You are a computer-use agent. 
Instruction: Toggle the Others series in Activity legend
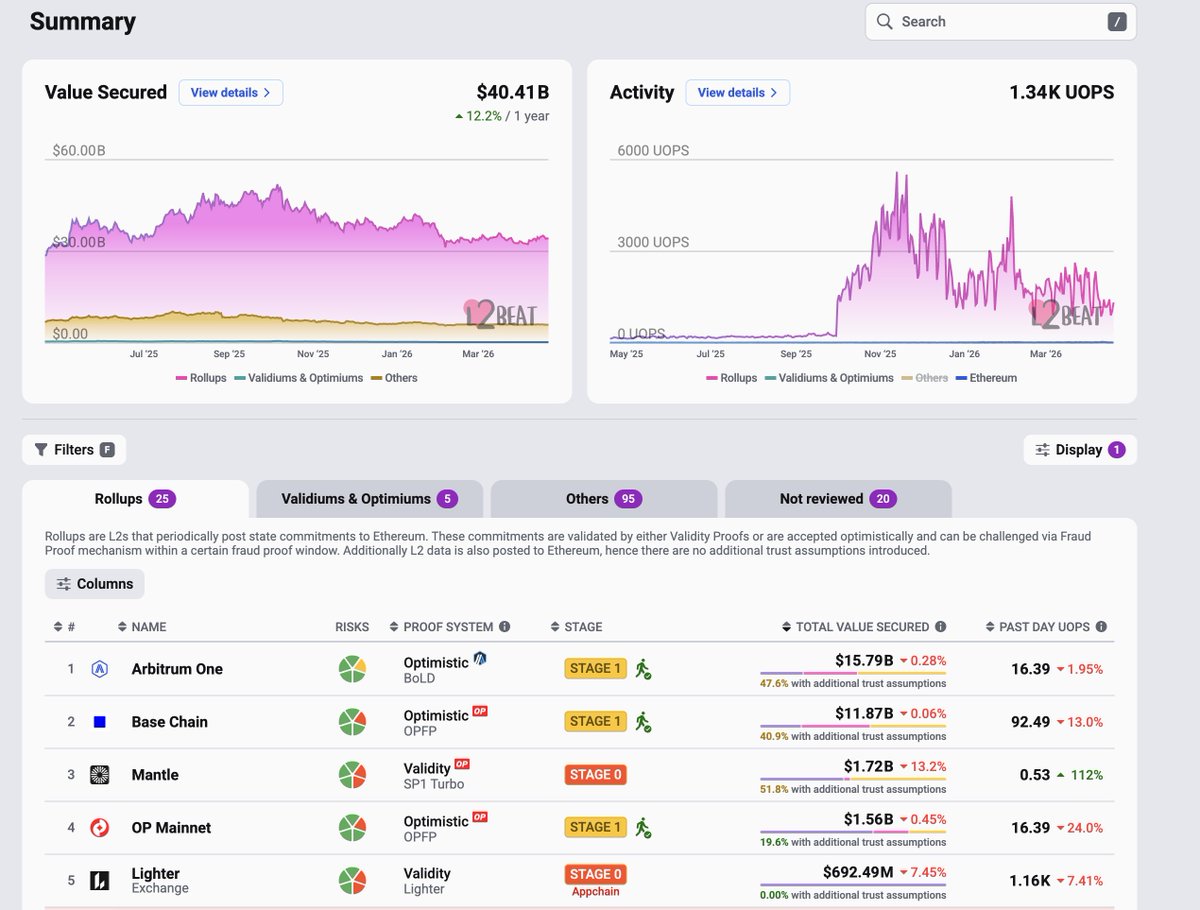point(924,378)
